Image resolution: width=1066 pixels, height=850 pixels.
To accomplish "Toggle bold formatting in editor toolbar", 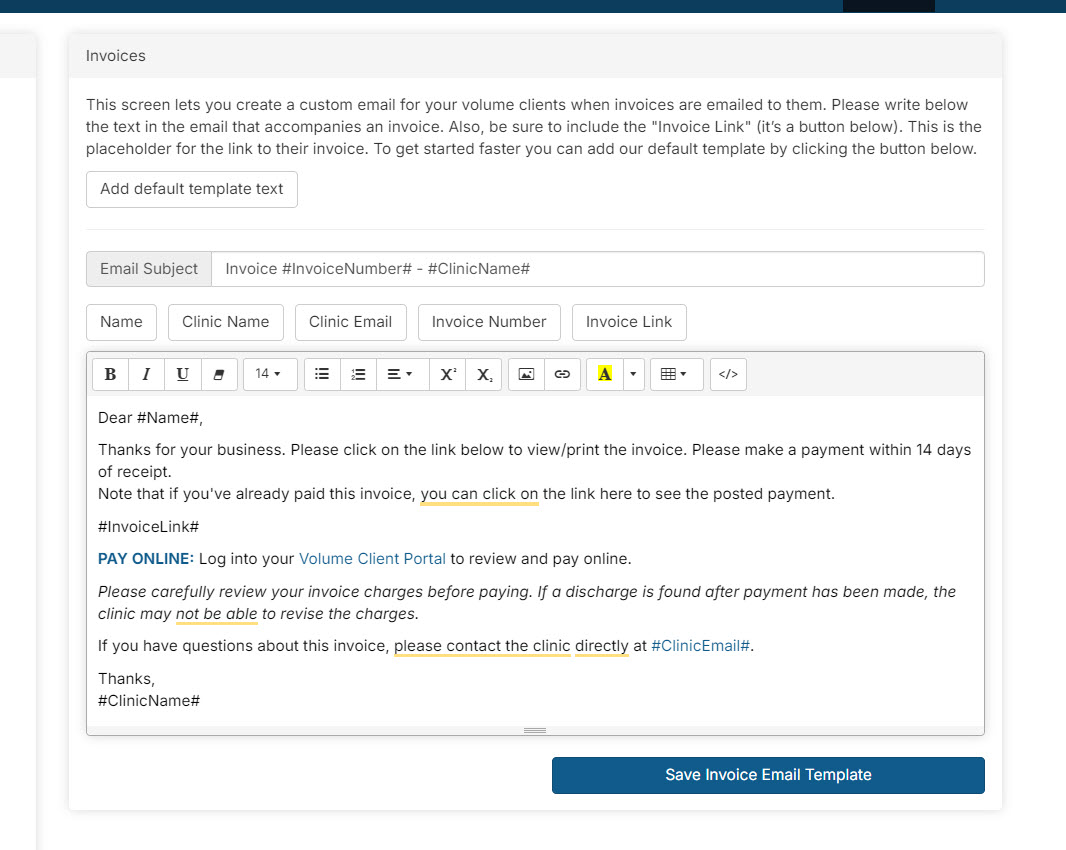I will tap(110, 374).
